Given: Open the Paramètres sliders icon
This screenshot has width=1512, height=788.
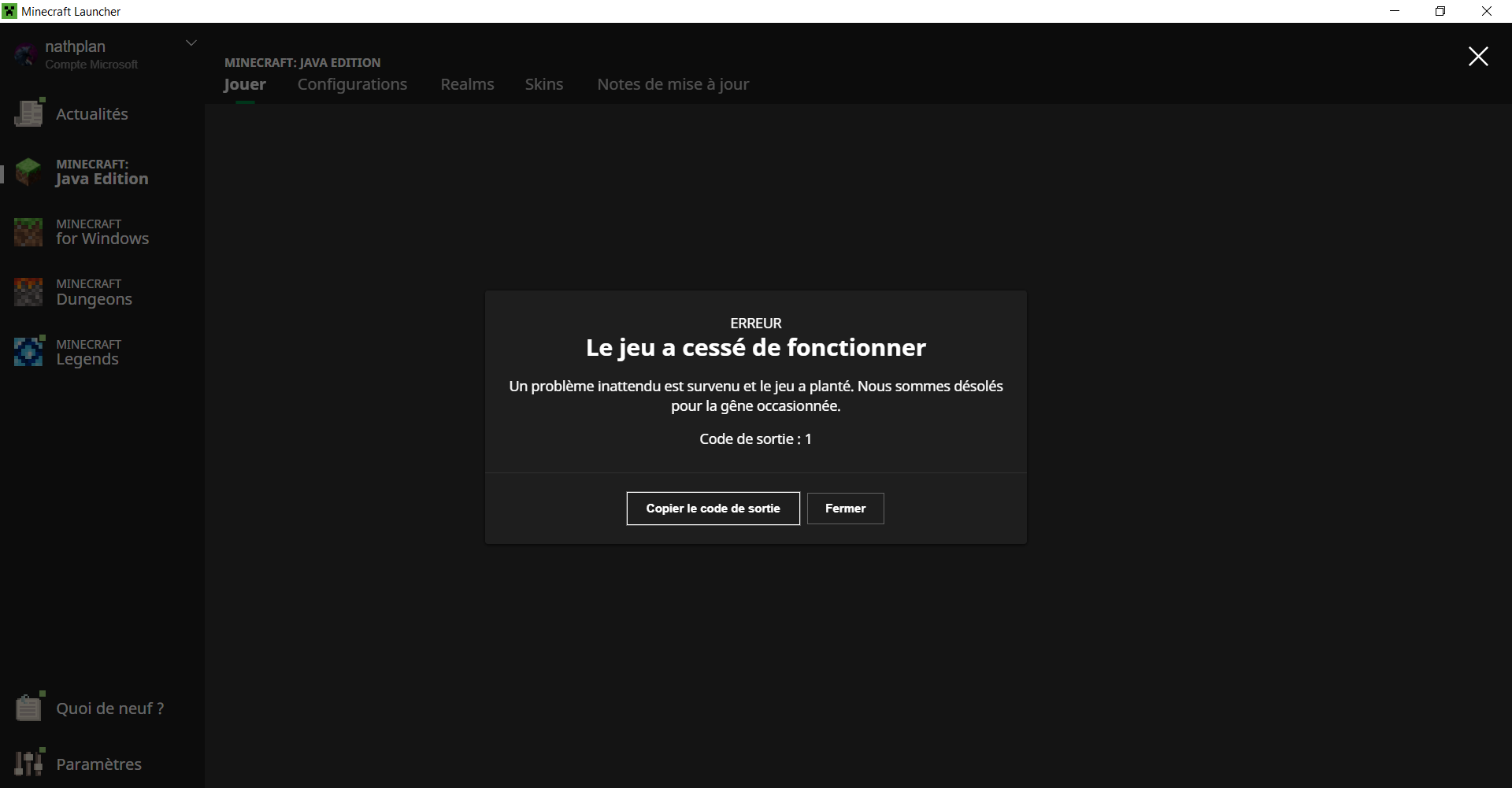Looking at the screenshot, I should tap(29, 763).
